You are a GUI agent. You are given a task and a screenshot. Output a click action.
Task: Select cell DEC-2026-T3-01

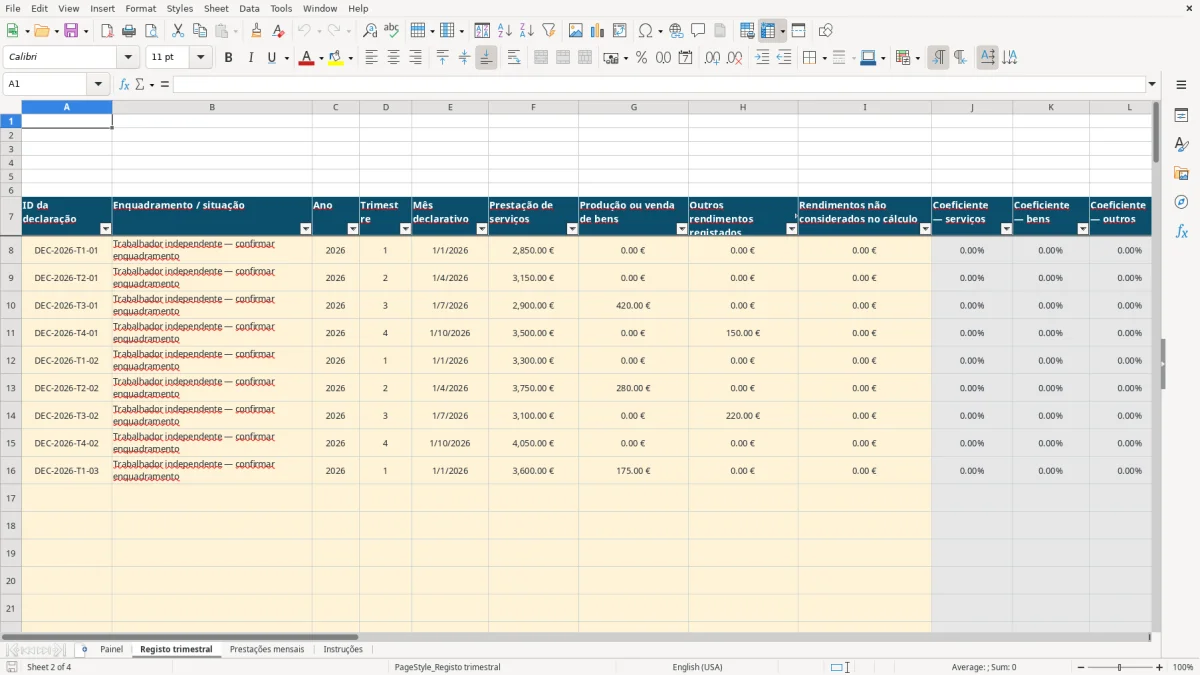point(67,305)
